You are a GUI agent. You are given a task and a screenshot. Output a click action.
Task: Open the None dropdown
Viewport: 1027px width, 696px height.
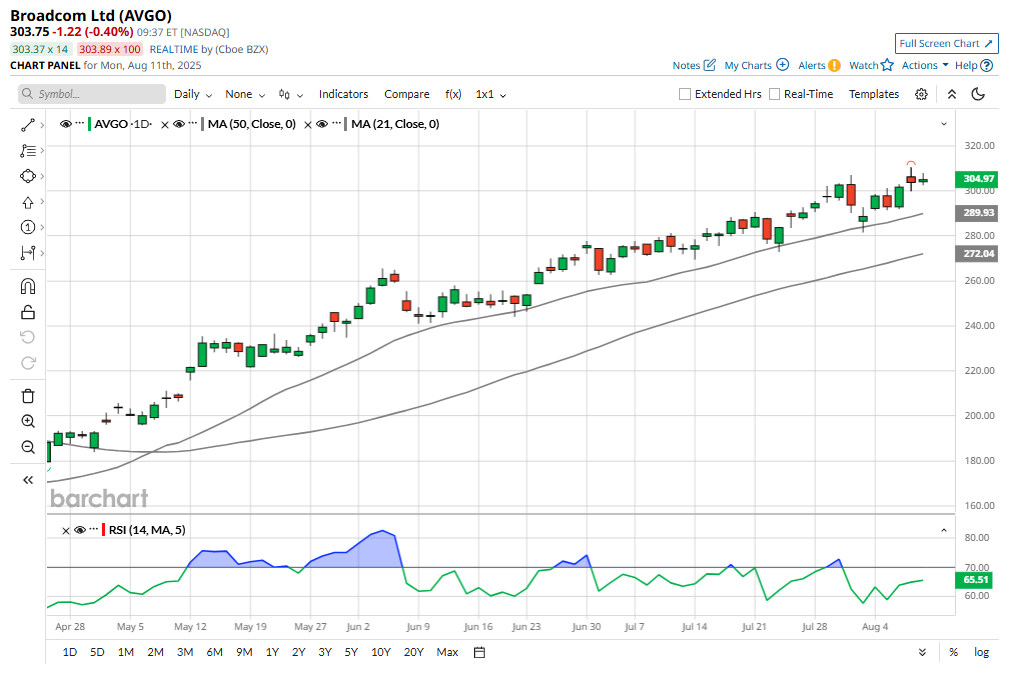point(245,94)
